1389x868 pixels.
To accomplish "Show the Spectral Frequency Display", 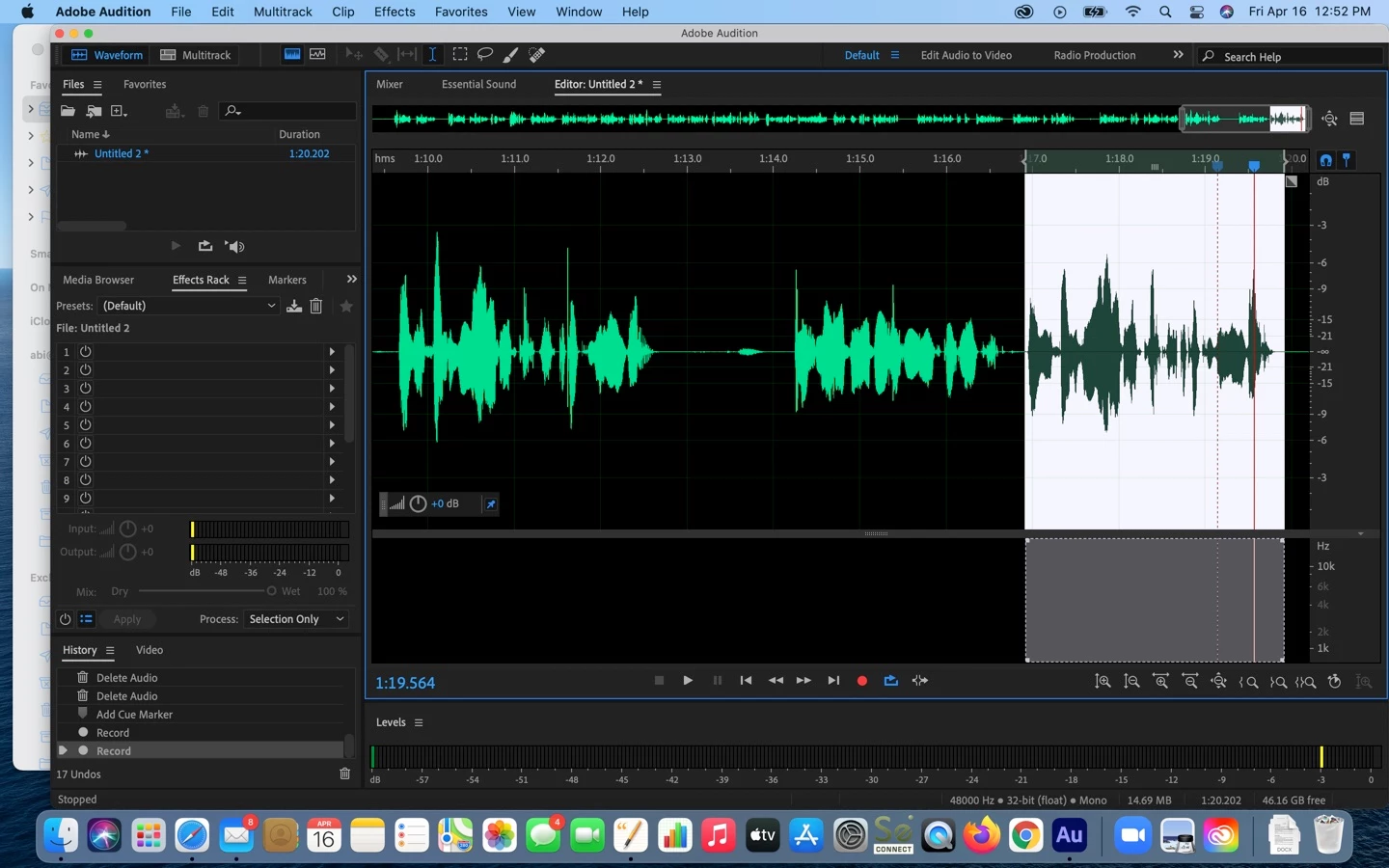I will click(292, 55).
